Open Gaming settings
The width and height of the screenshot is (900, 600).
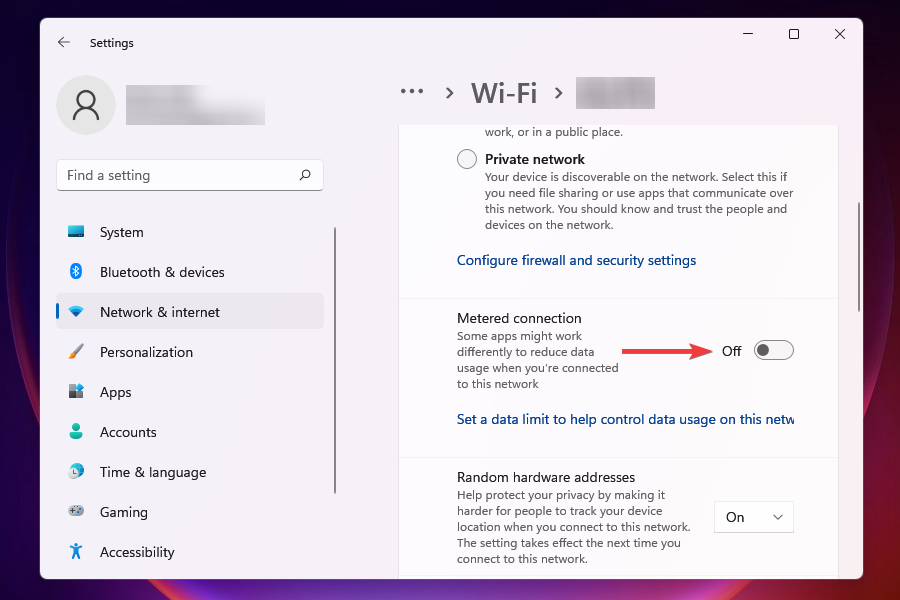click(190, 512)
